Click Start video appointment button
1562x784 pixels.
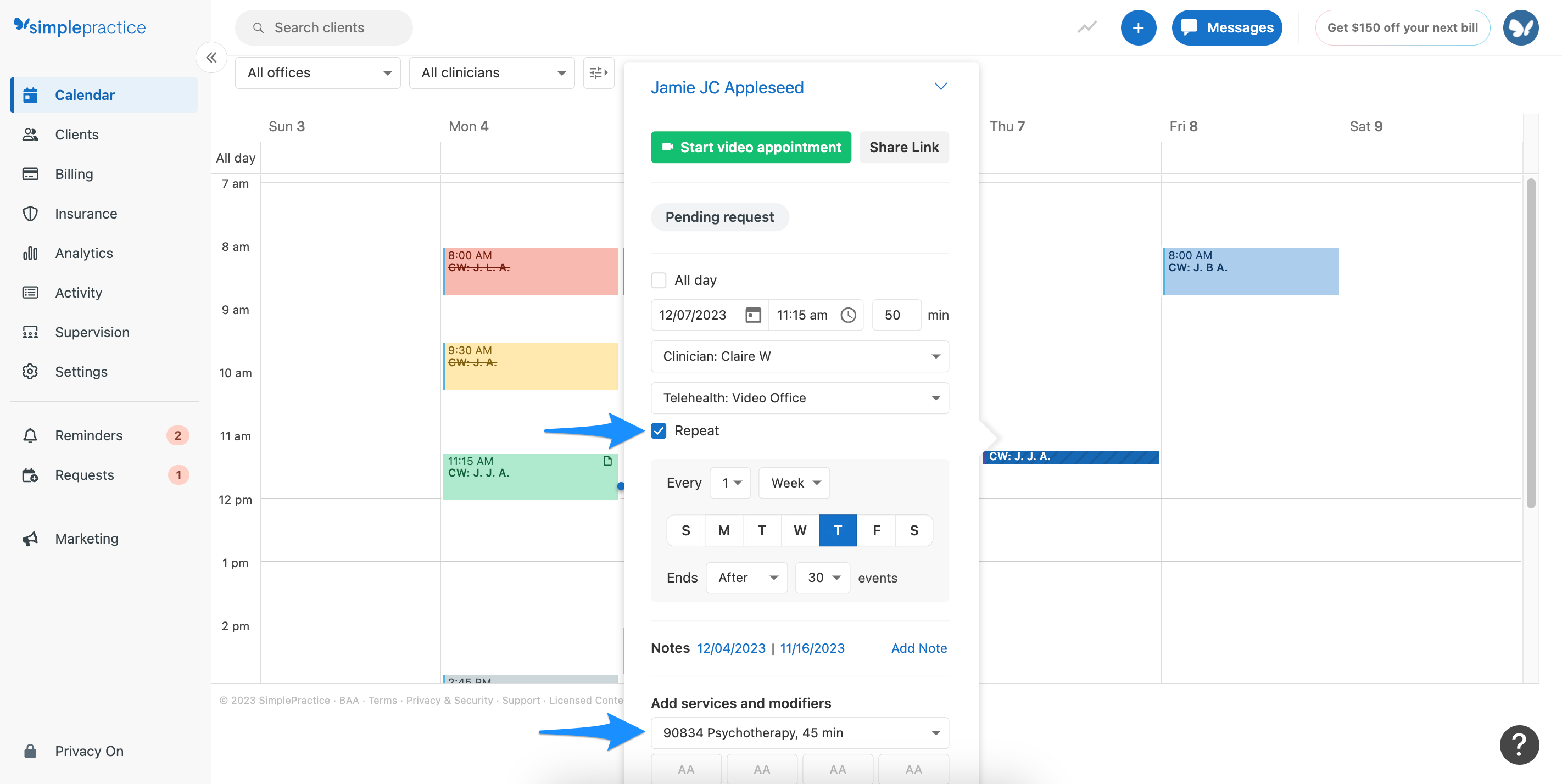pyautogui.click(x=751, y=147)
